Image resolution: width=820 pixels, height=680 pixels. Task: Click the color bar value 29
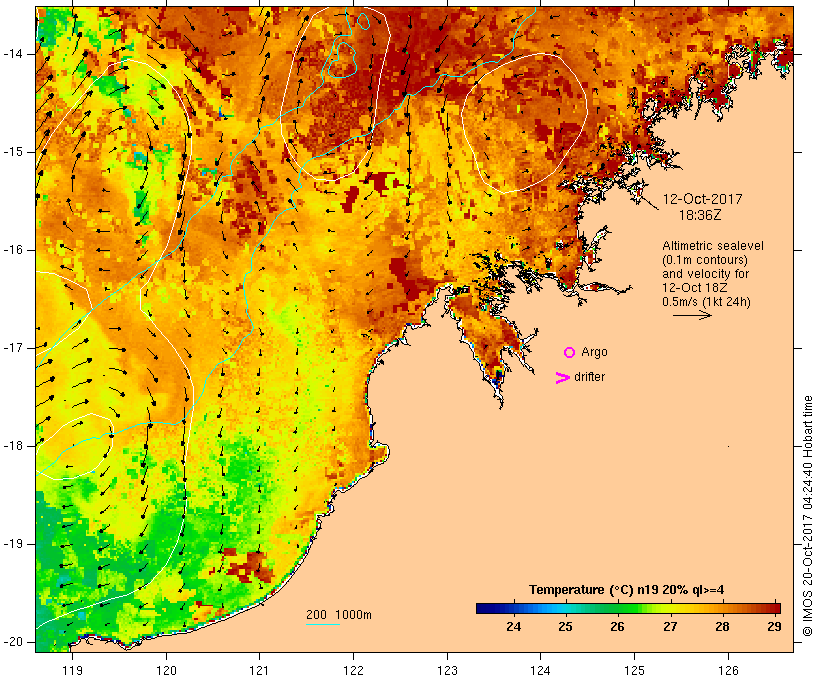pos(774,626)
